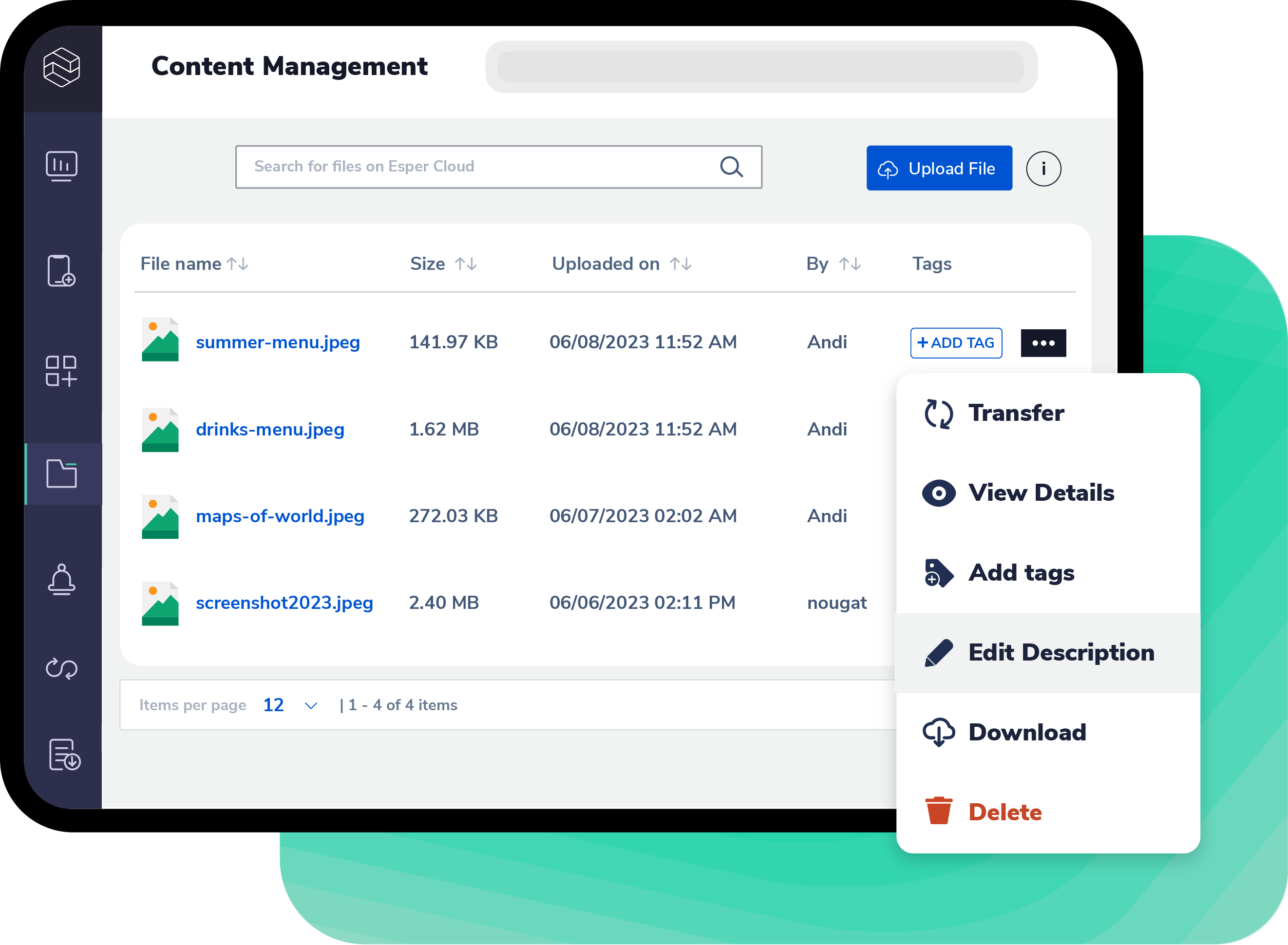The image size is (1288, 945).
Task: Select Transfer from the context menu
Action: coord(1015,413)
